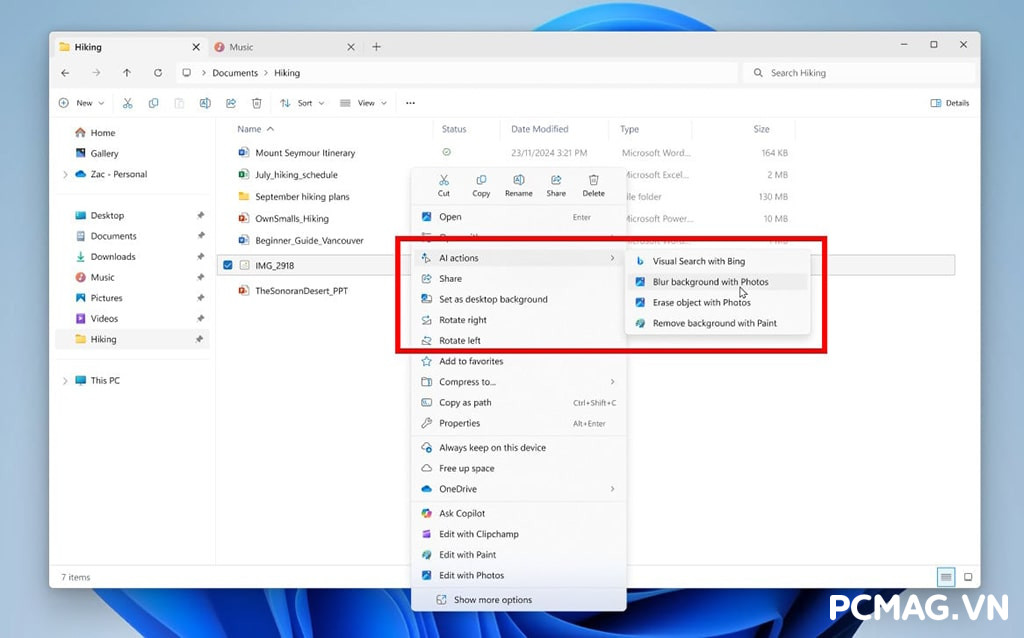Viewport: 1024px width, 638px height.
Task: Open the Downloads folder in the sidebar
Action: (x=112, y=256)
